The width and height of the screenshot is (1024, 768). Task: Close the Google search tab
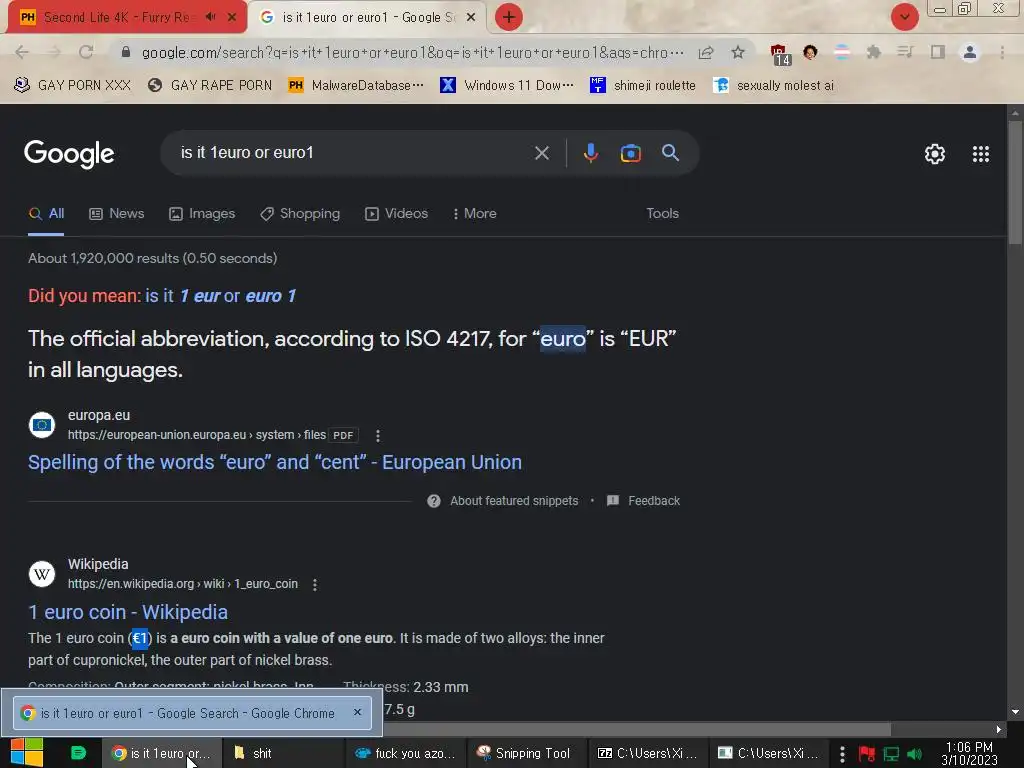[x=471, y=17]
